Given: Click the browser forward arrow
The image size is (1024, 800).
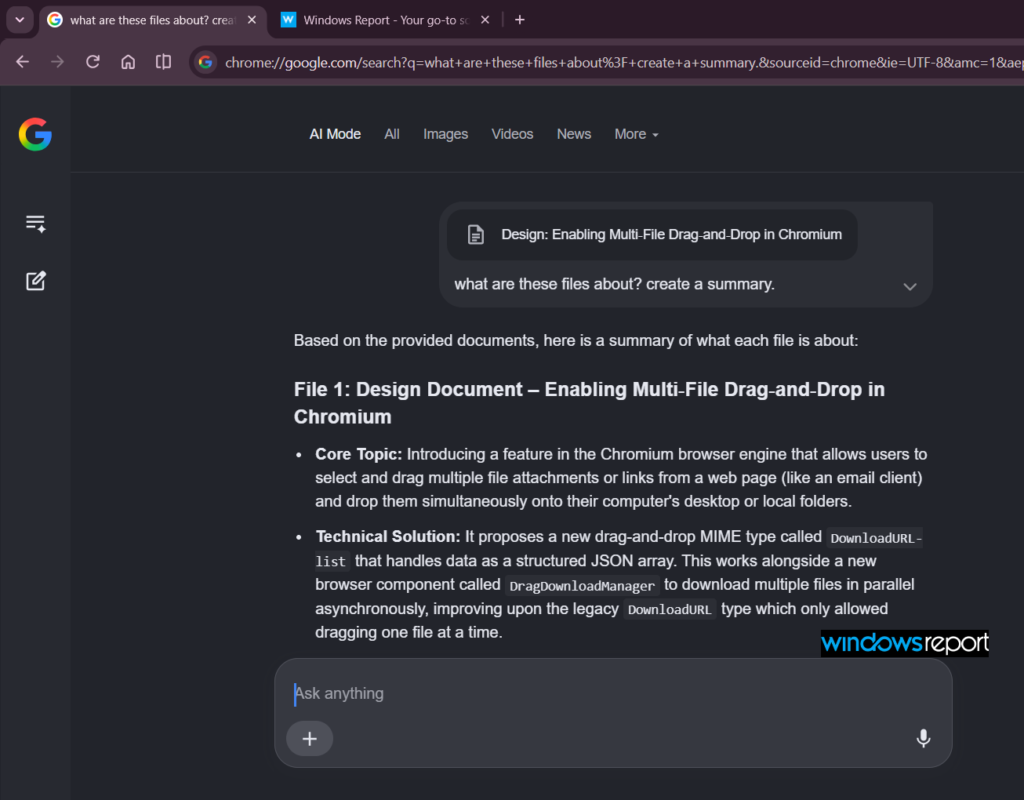Looking at the screenshot, I should [x=57, y=62].
